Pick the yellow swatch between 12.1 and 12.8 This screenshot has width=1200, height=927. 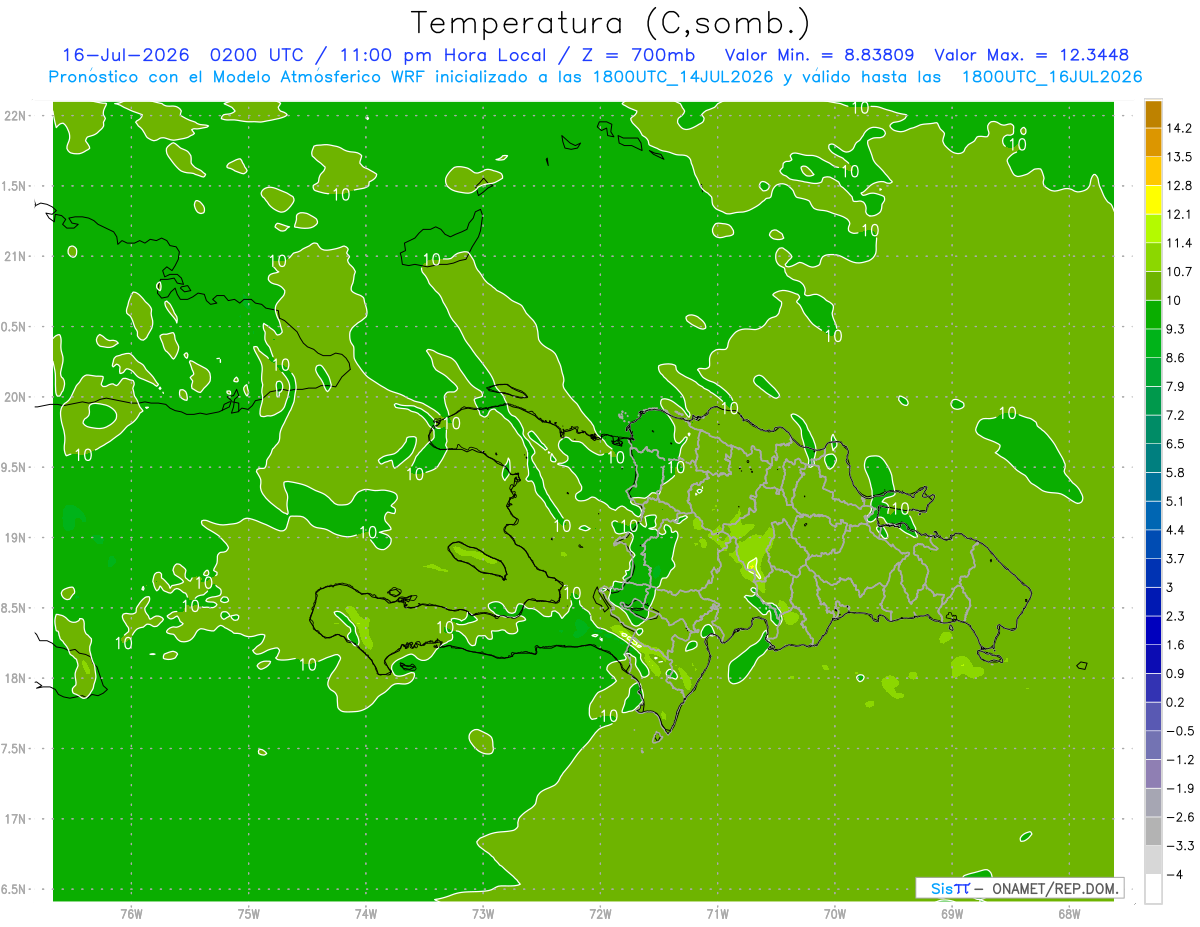1153,201
